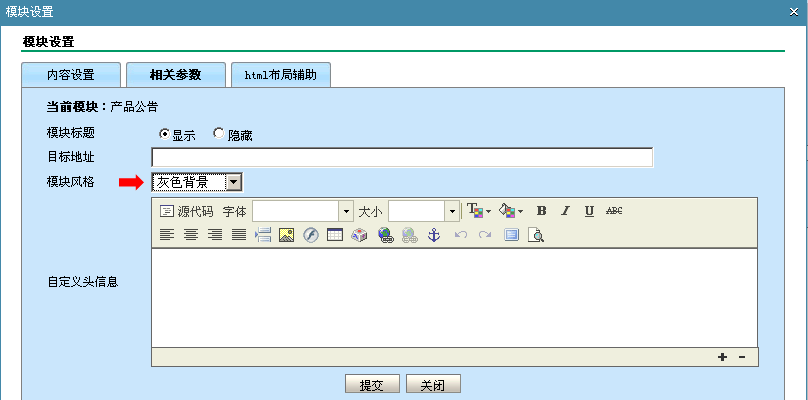Click the undo arrow

[x=461, y=235]
